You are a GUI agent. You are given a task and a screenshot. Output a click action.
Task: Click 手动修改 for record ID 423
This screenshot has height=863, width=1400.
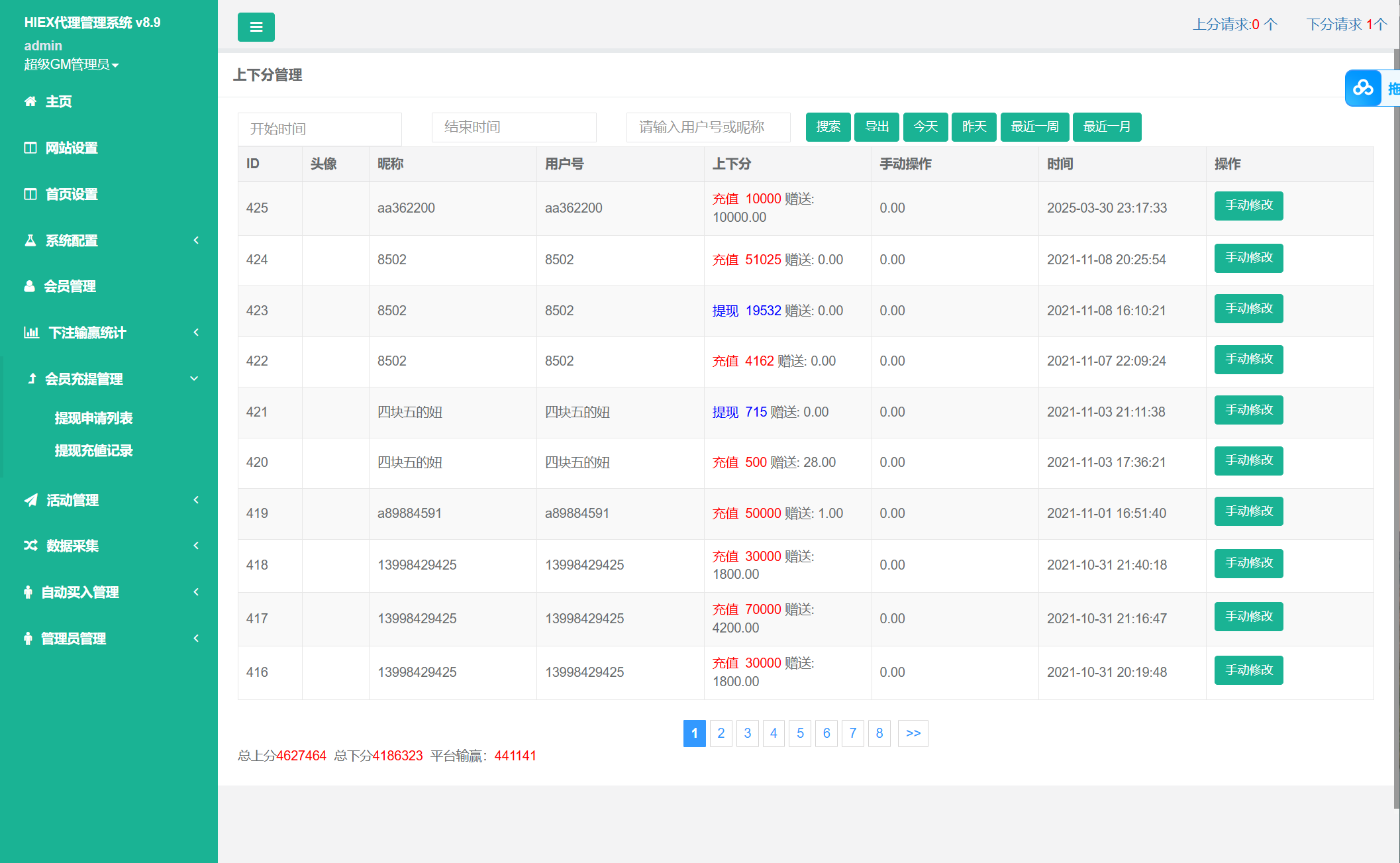click(x=1248, y=309)
